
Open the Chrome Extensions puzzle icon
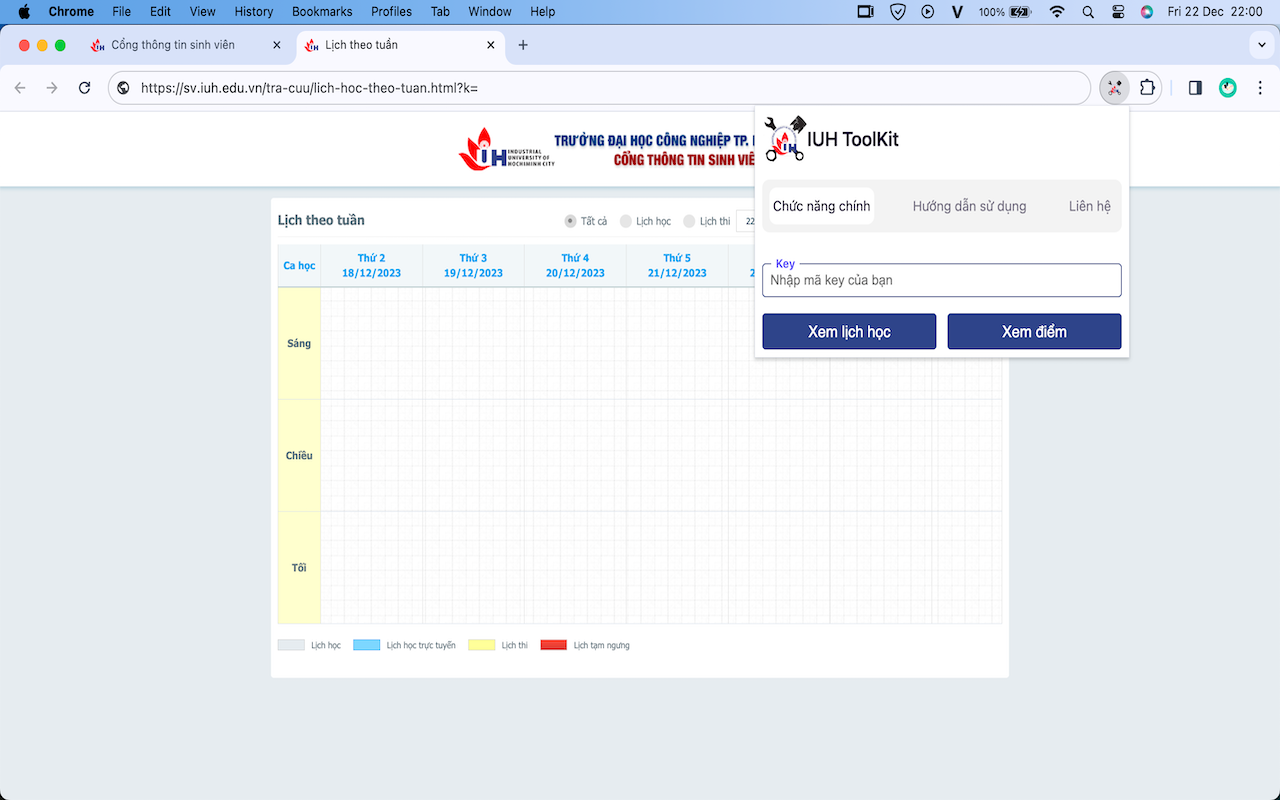(1147, 88)
